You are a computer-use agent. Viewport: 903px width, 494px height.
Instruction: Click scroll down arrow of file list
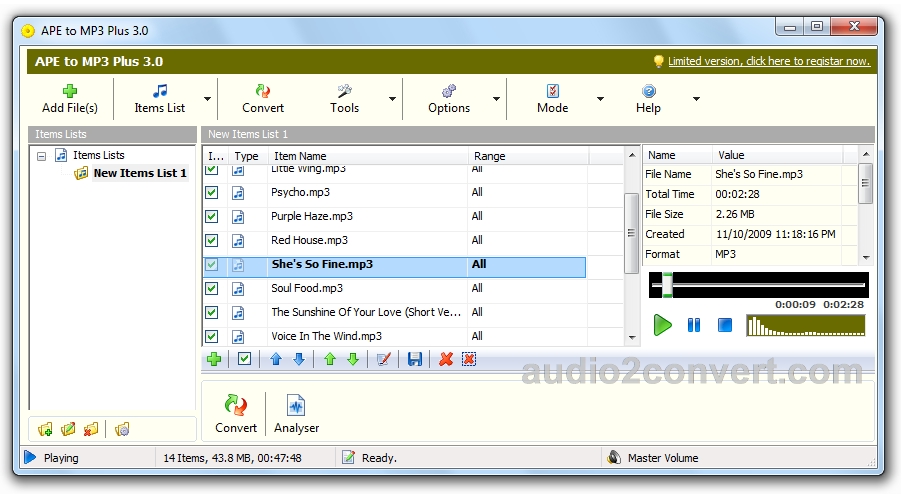coord(632,338)
